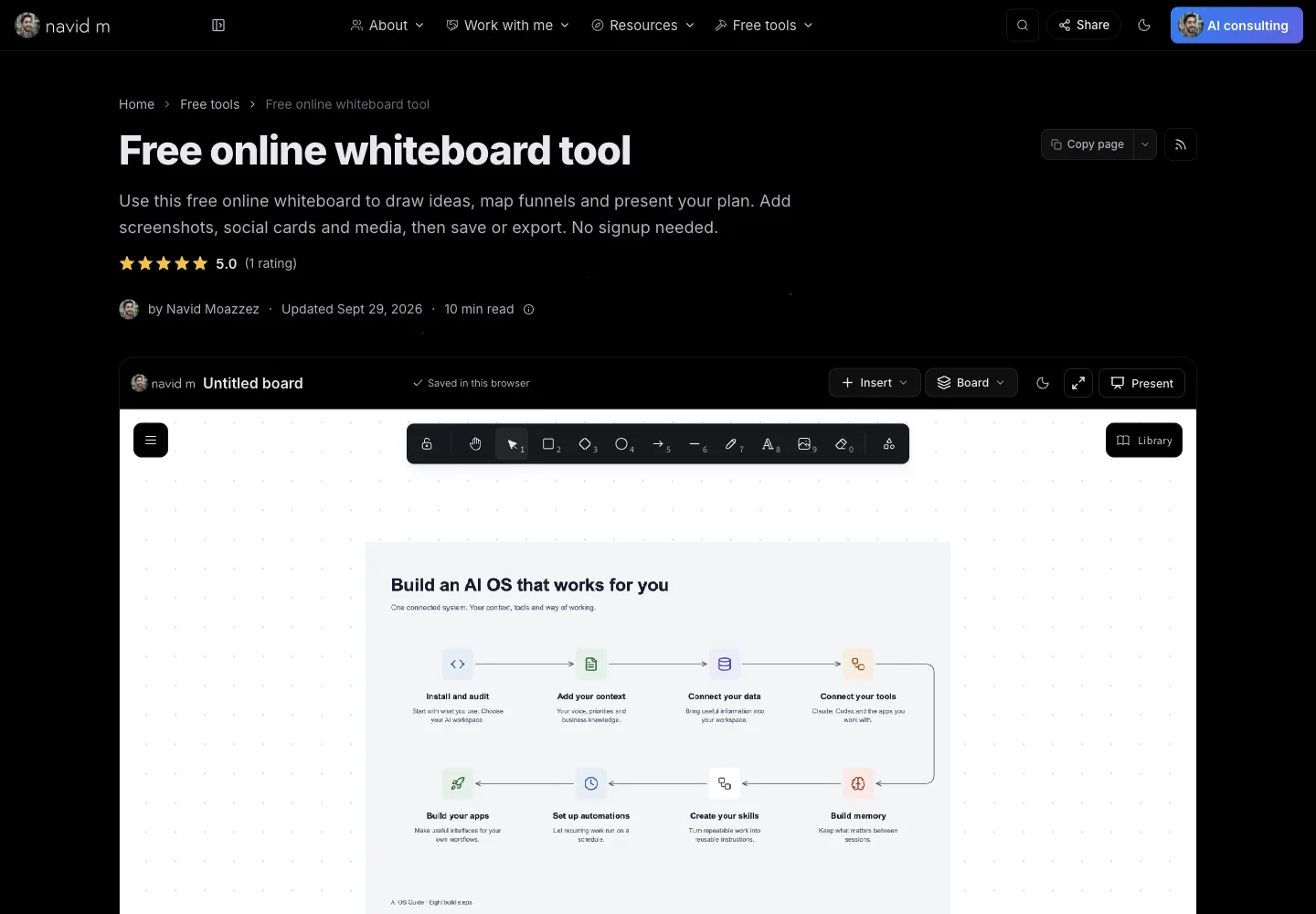Image resolution: width=1316 pixels, height=914 pixels.
Task: Click the Share button
Action: (1084, 26)
